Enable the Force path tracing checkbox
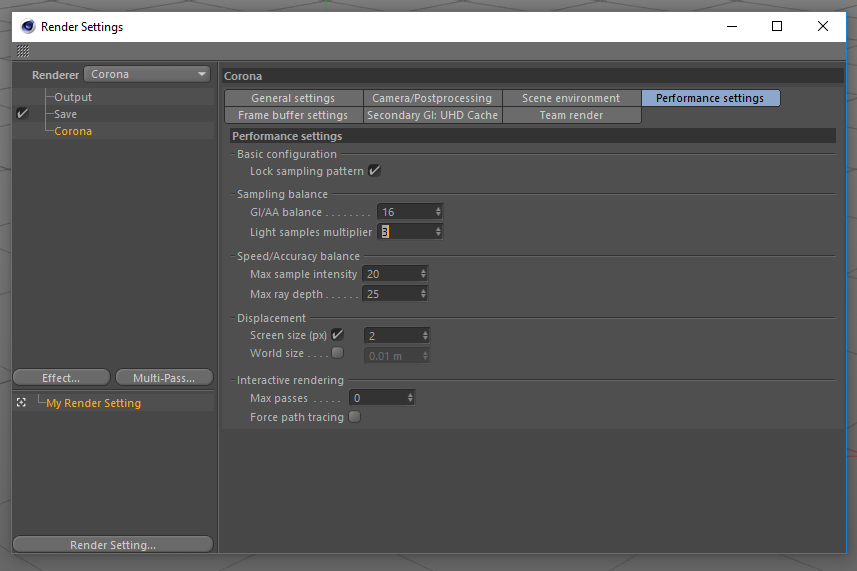The image size is (857, 571). point(355,417)
